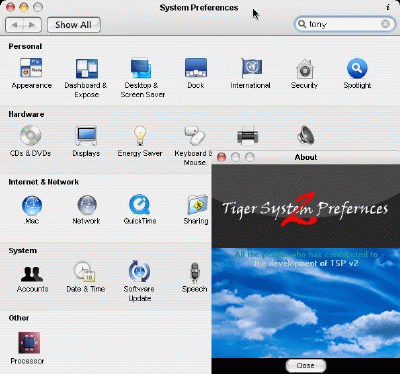Click the search field containing tony
Viewport: 400px width, 374px height.
click(x=345, y=24)
